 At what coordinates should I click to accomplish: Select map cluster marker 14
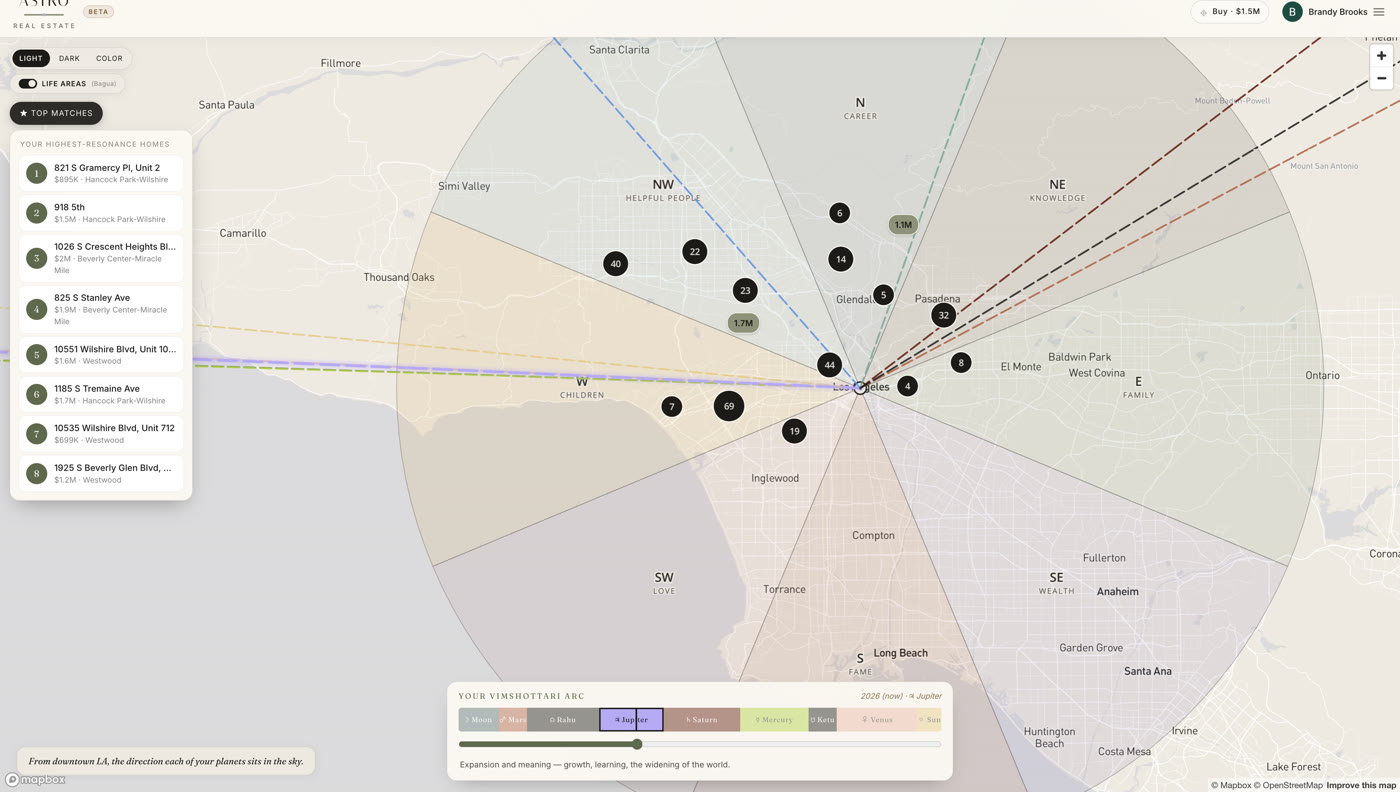pyautogui.click(x=841, y=259)
